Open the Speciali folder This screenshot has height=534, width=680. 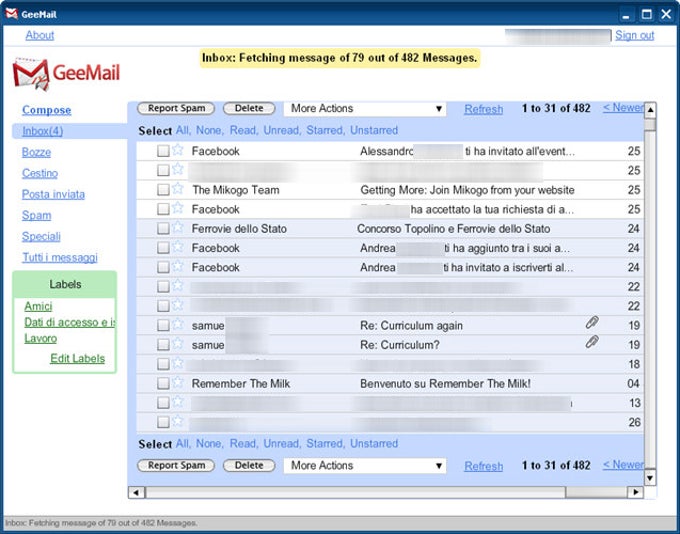click(x=41, y=236)
